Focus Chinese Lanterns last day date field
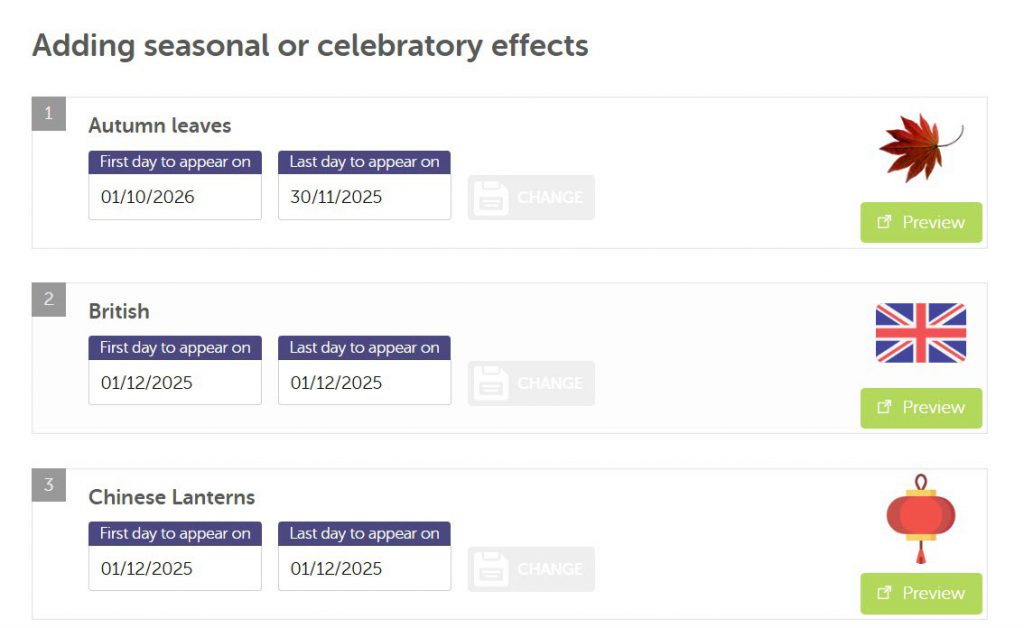 tap(364, 568)
